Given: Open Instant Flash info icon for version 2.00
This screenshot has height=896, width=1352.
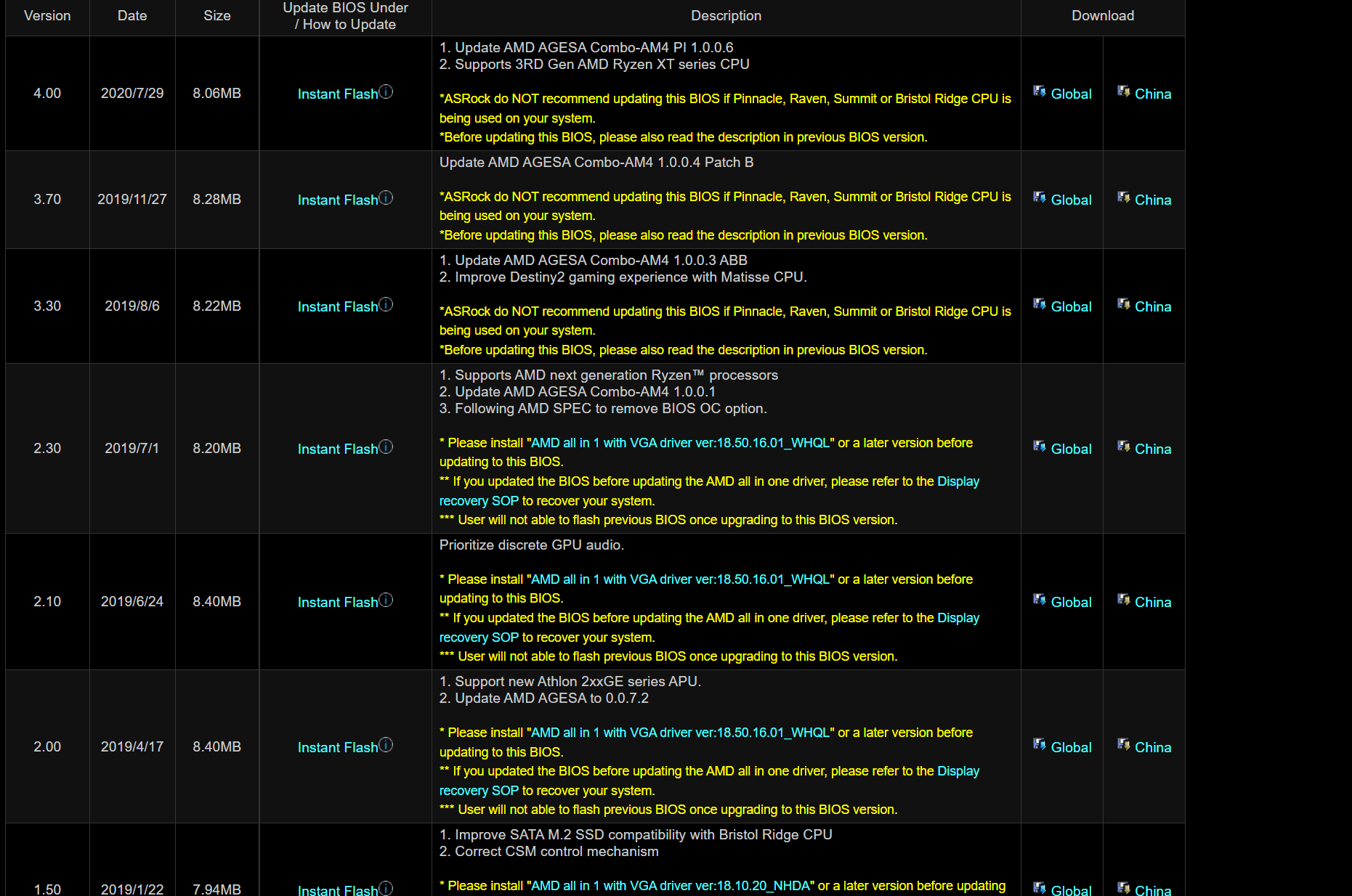Looking at the screenshot, I should (386, 745).
